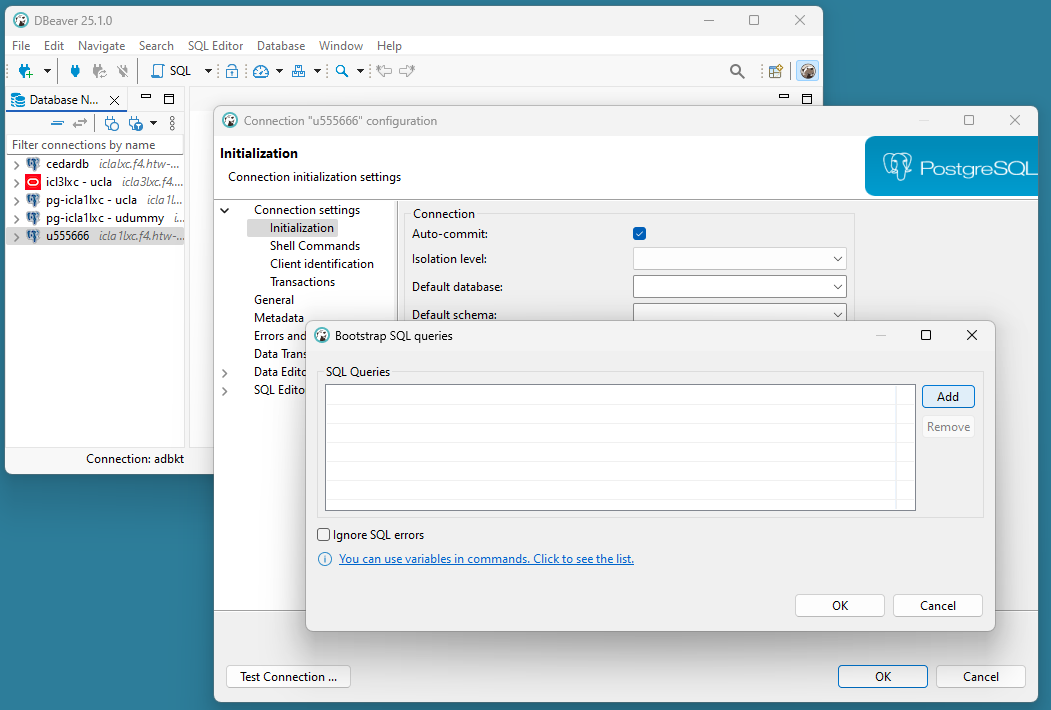The height and width of the screenshot is (710, 1051).
Task: Close the Database Navigator tab
Action: [115, 101]
